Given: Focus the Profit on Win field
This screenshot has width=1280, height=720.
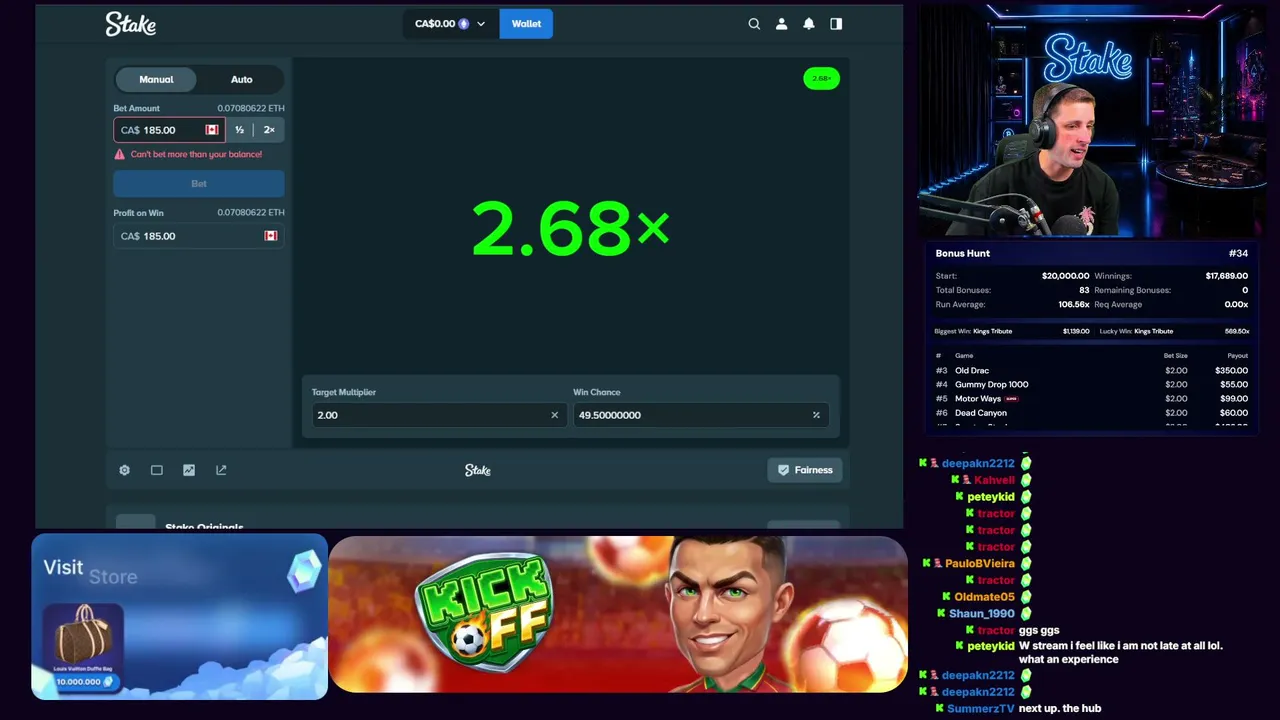Looking at the screenshot, I should (x=199, y=236).
